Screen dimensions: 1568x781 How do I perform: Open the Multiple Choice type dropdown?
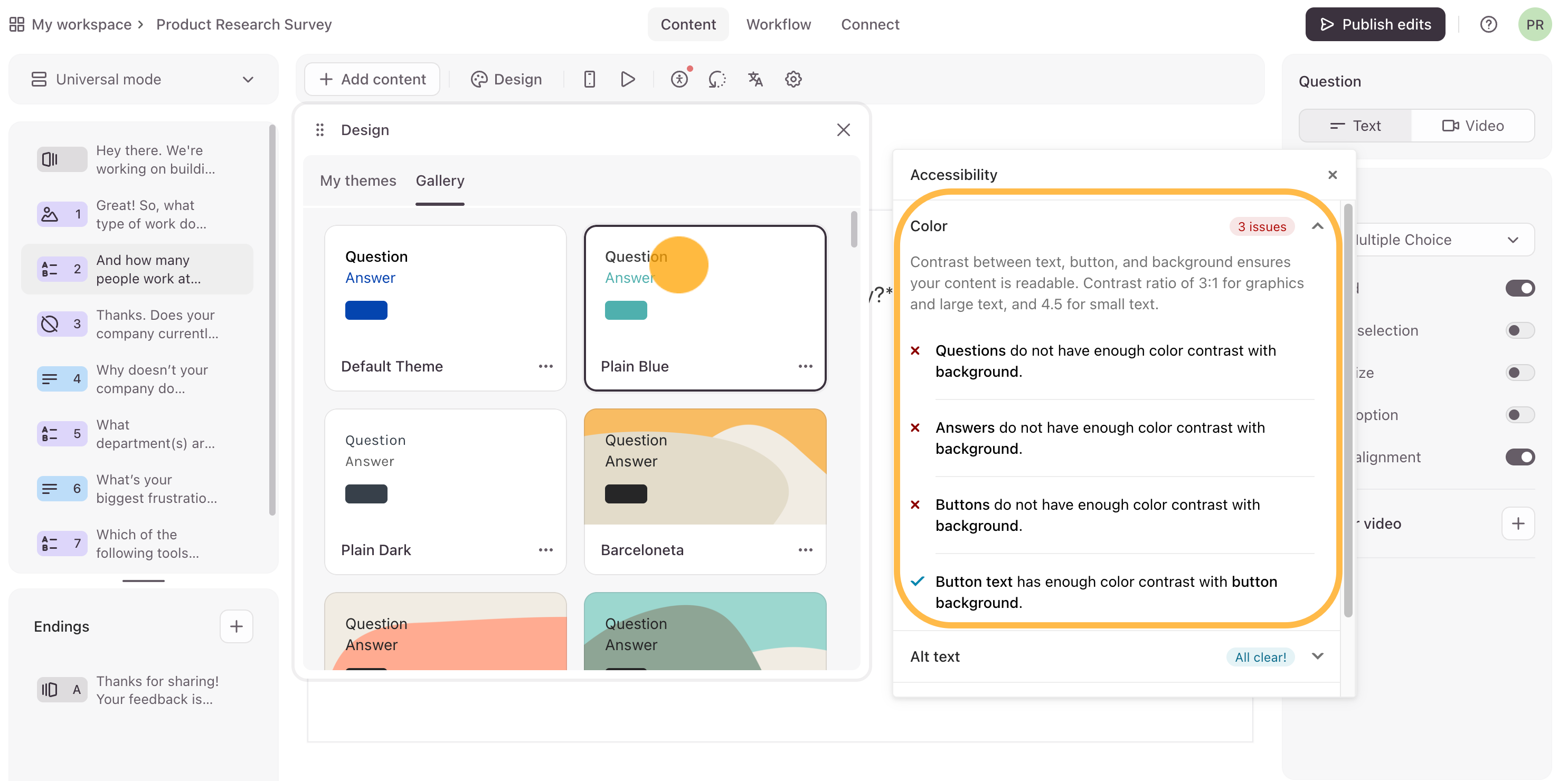(x=1442, y=240)
